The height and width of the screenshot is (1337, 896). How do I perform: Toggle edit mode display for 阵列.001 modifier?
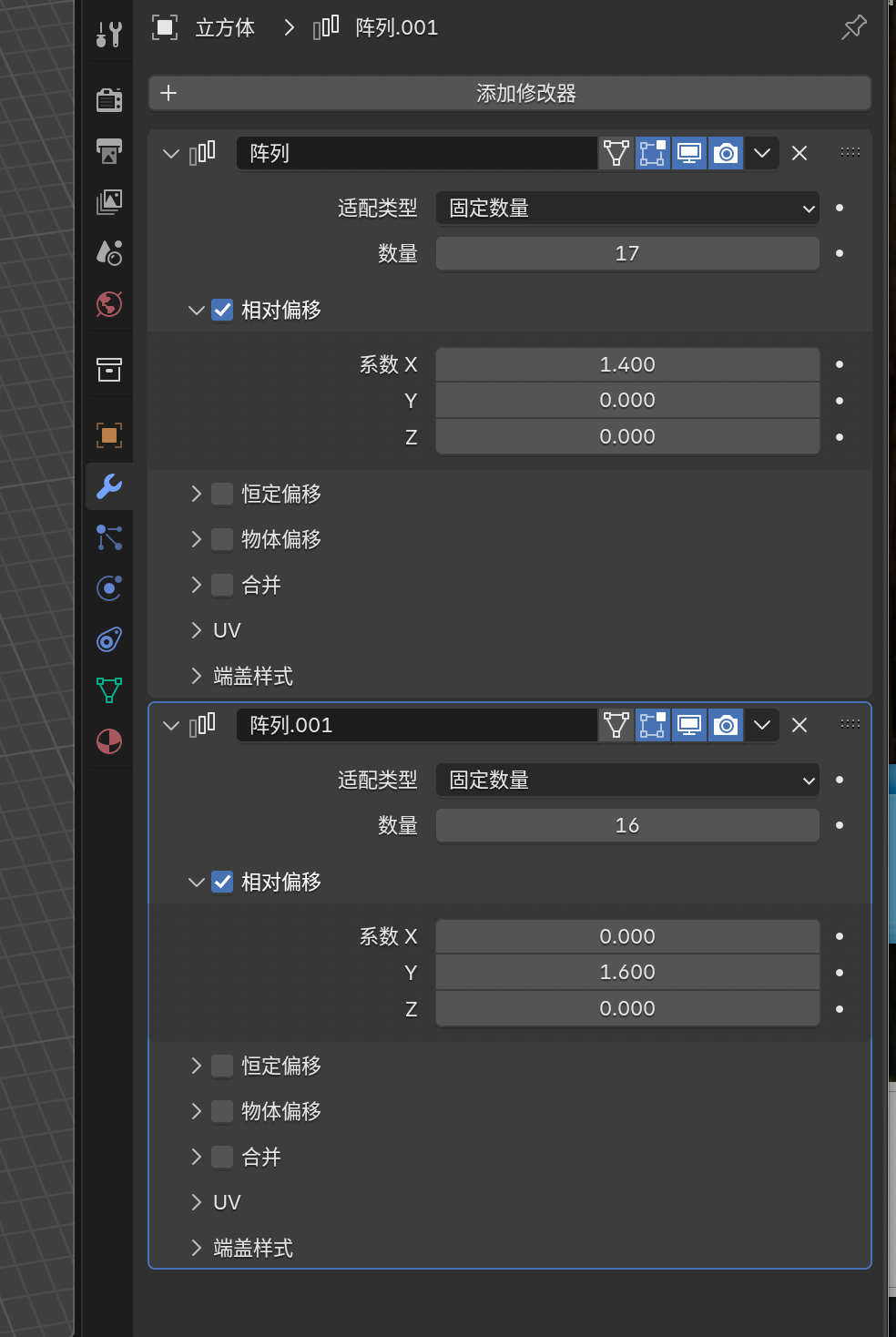click(x=653, y=725)
